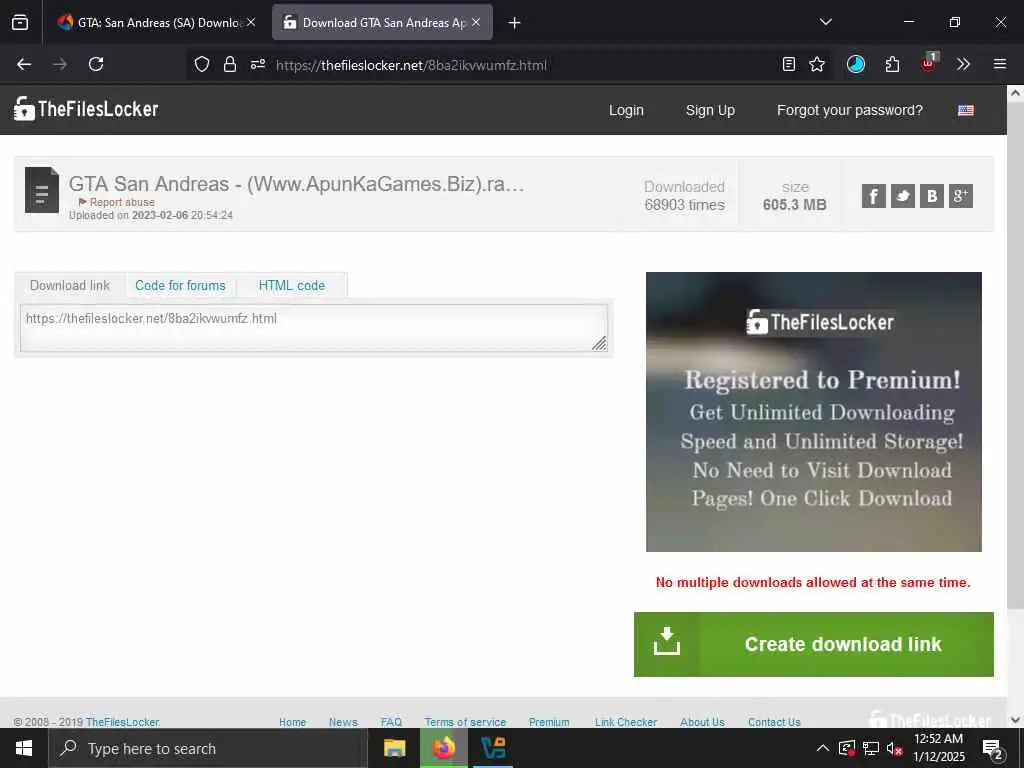The image size is (1024, 768).
Task: Select the Download link tab
Action: (70, 285)
